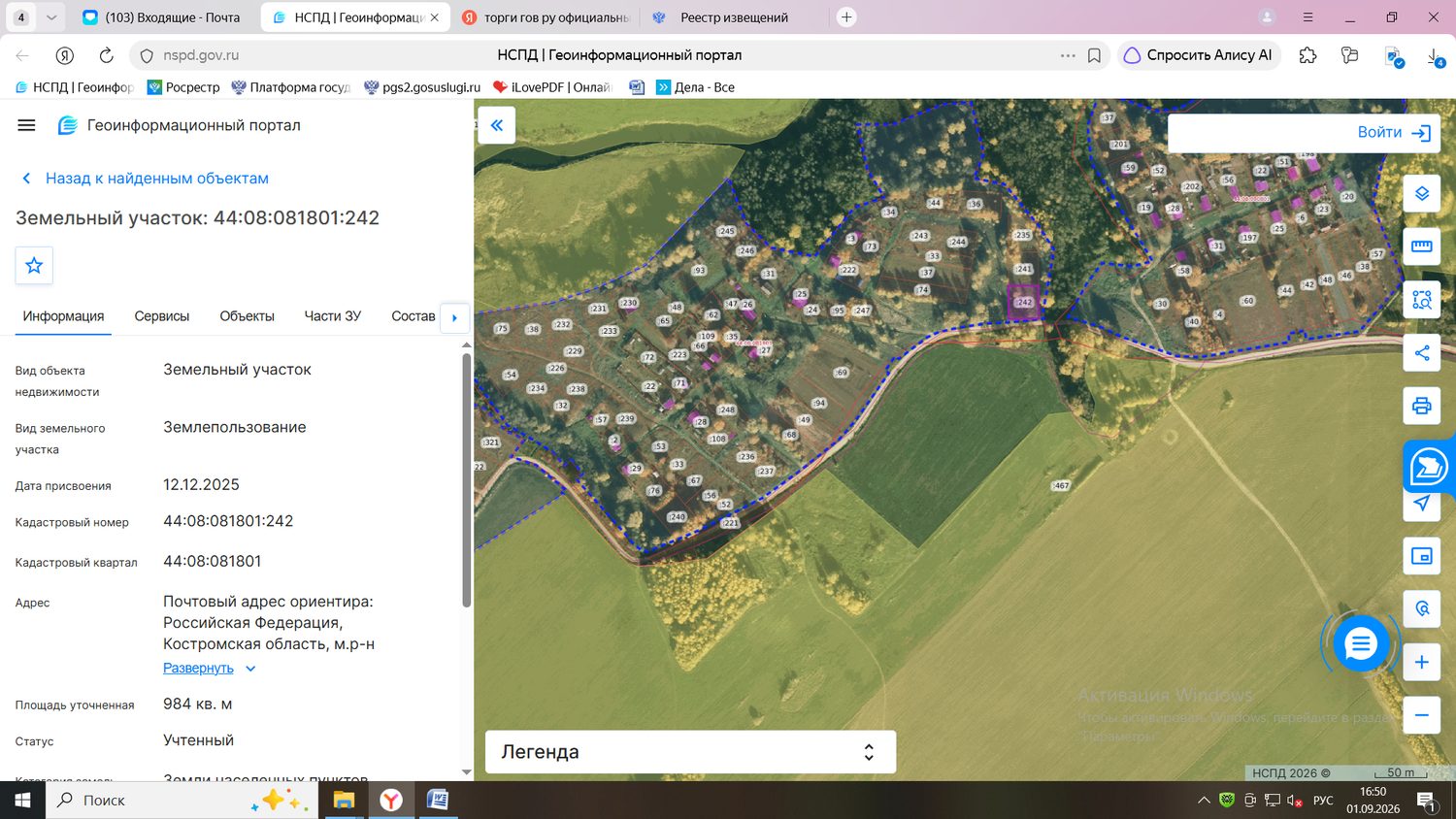
Task: Select the highlighted parcel 242 on map
Action: [1023, 302]
